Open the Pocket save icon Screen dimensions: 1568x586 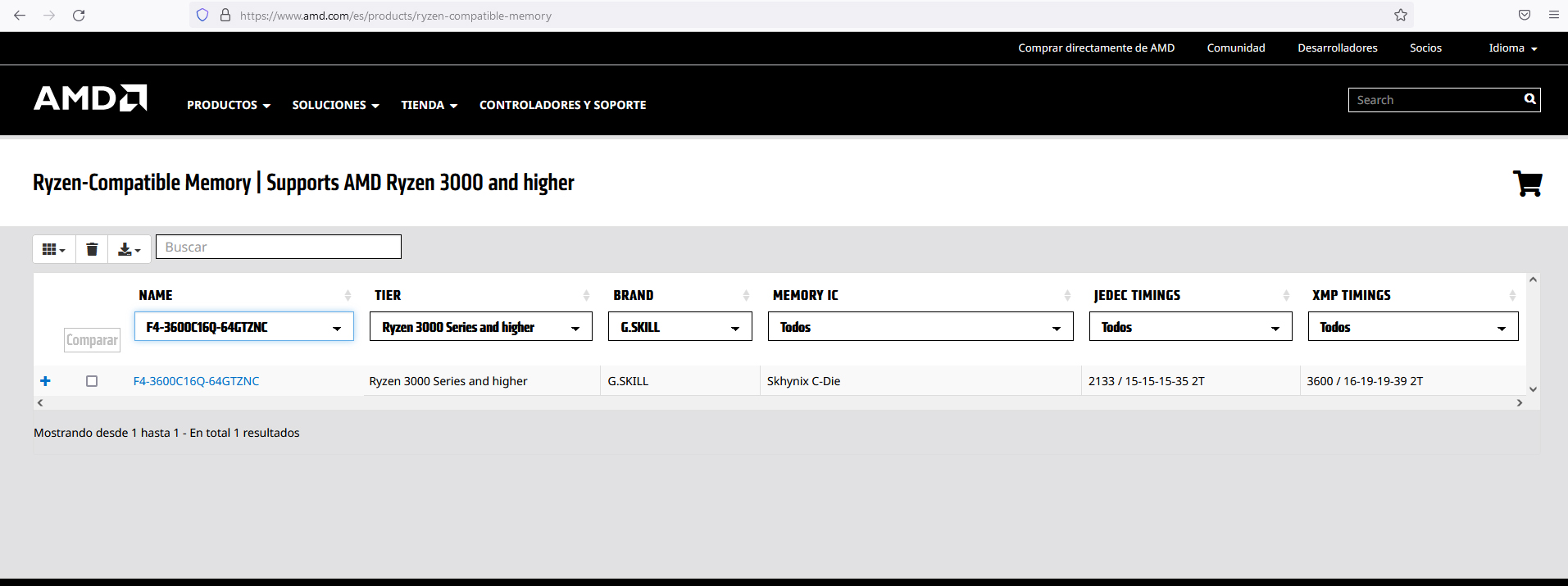pyautogui.click(x=1525, y=15)
